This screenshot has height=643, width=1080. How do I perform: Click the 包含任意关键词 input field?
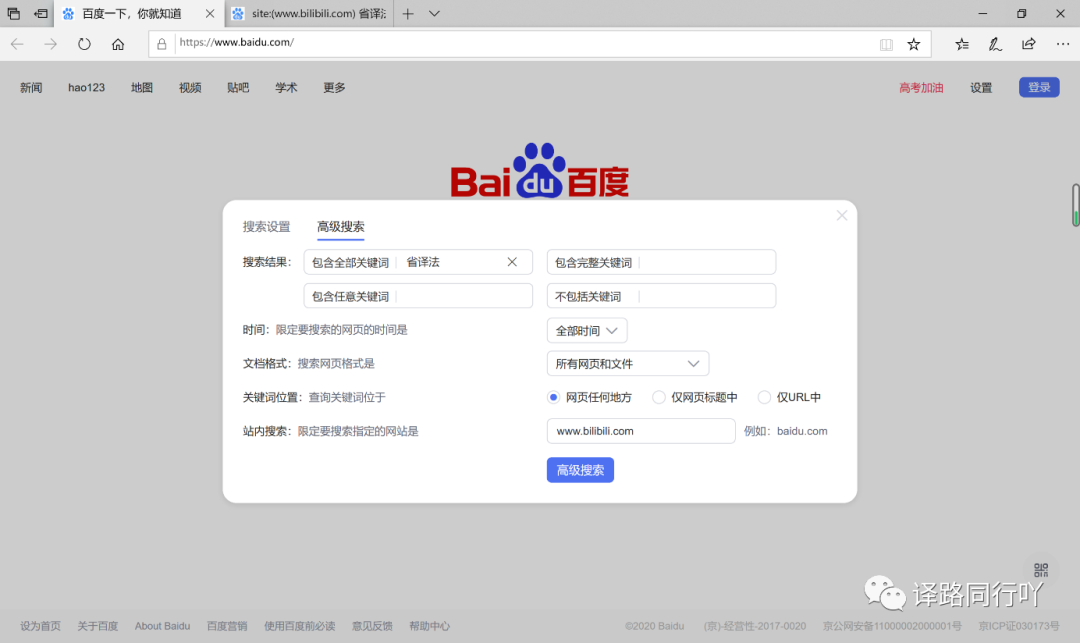click(418, 295)
